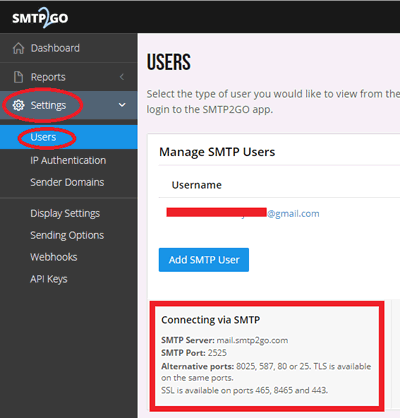Screen dimensions: 400x418
Task: Click the USERS page heading
Action: click(x=169, y=62)
